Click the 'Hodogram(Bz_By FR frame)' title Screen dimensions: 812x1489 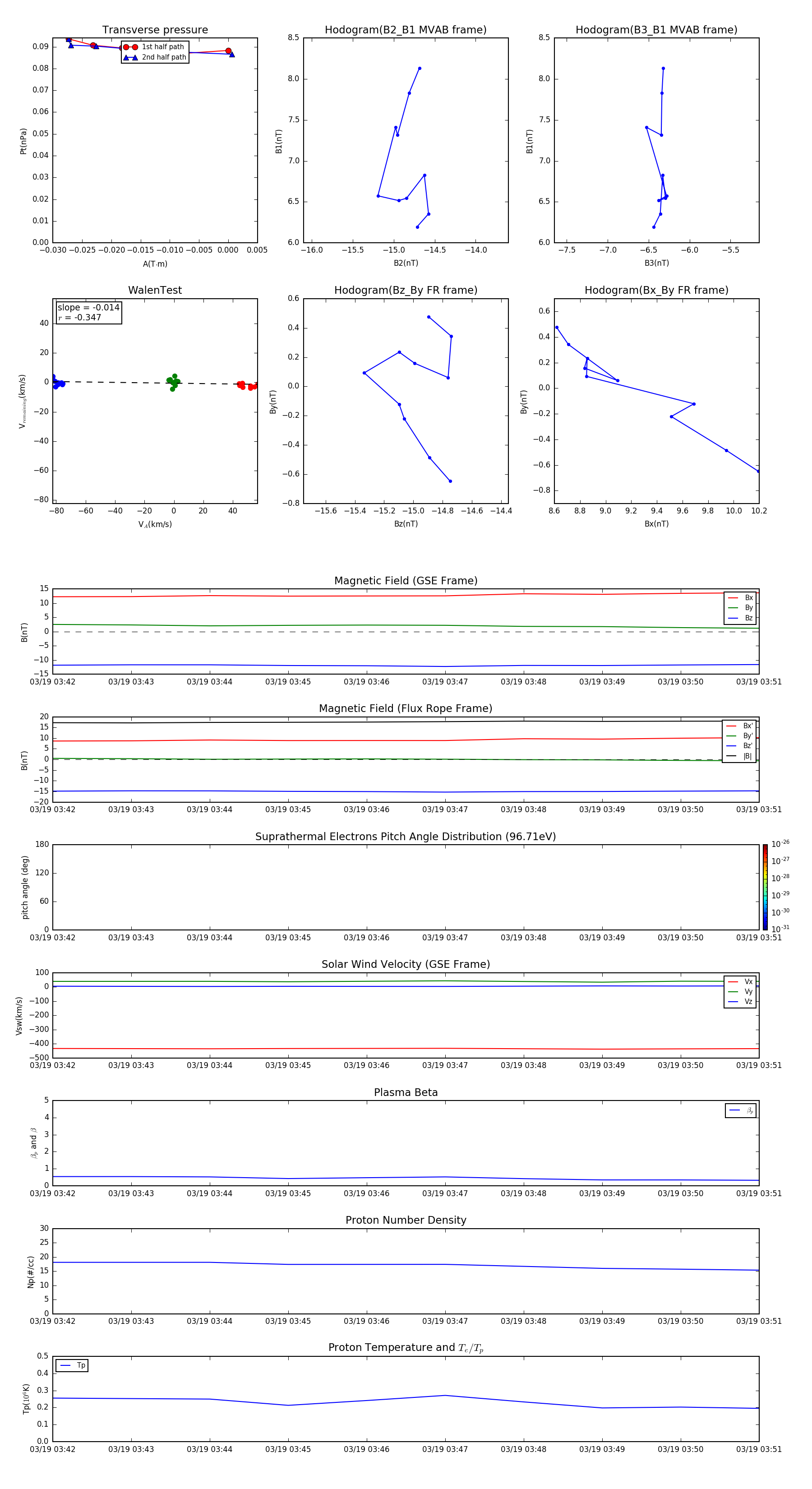pyautogui.click(x=406, y=290)
